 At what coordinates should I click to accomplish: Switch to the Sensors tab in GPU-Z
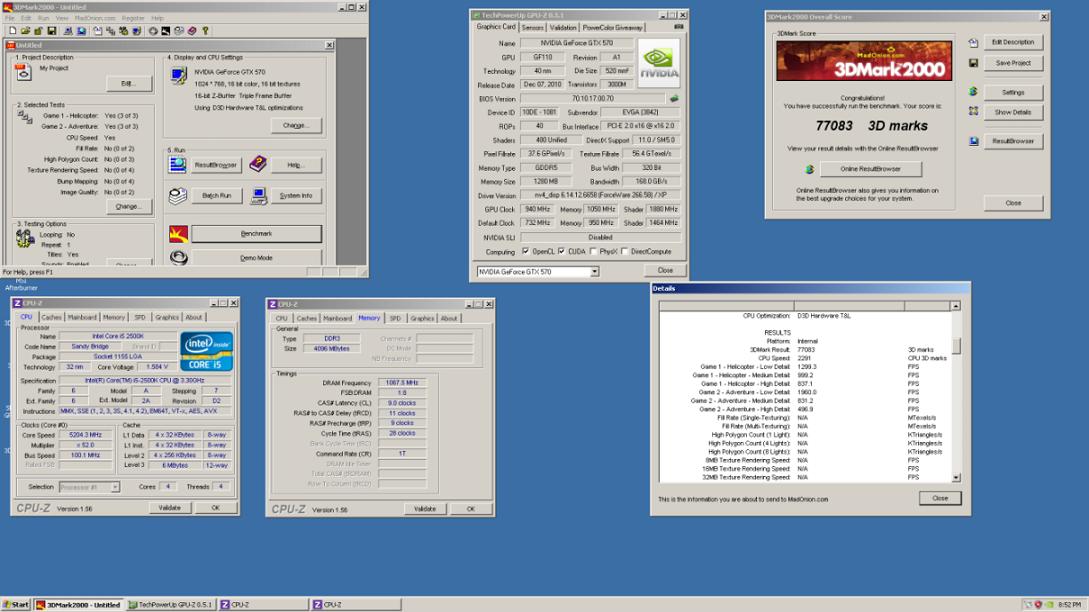533,28
